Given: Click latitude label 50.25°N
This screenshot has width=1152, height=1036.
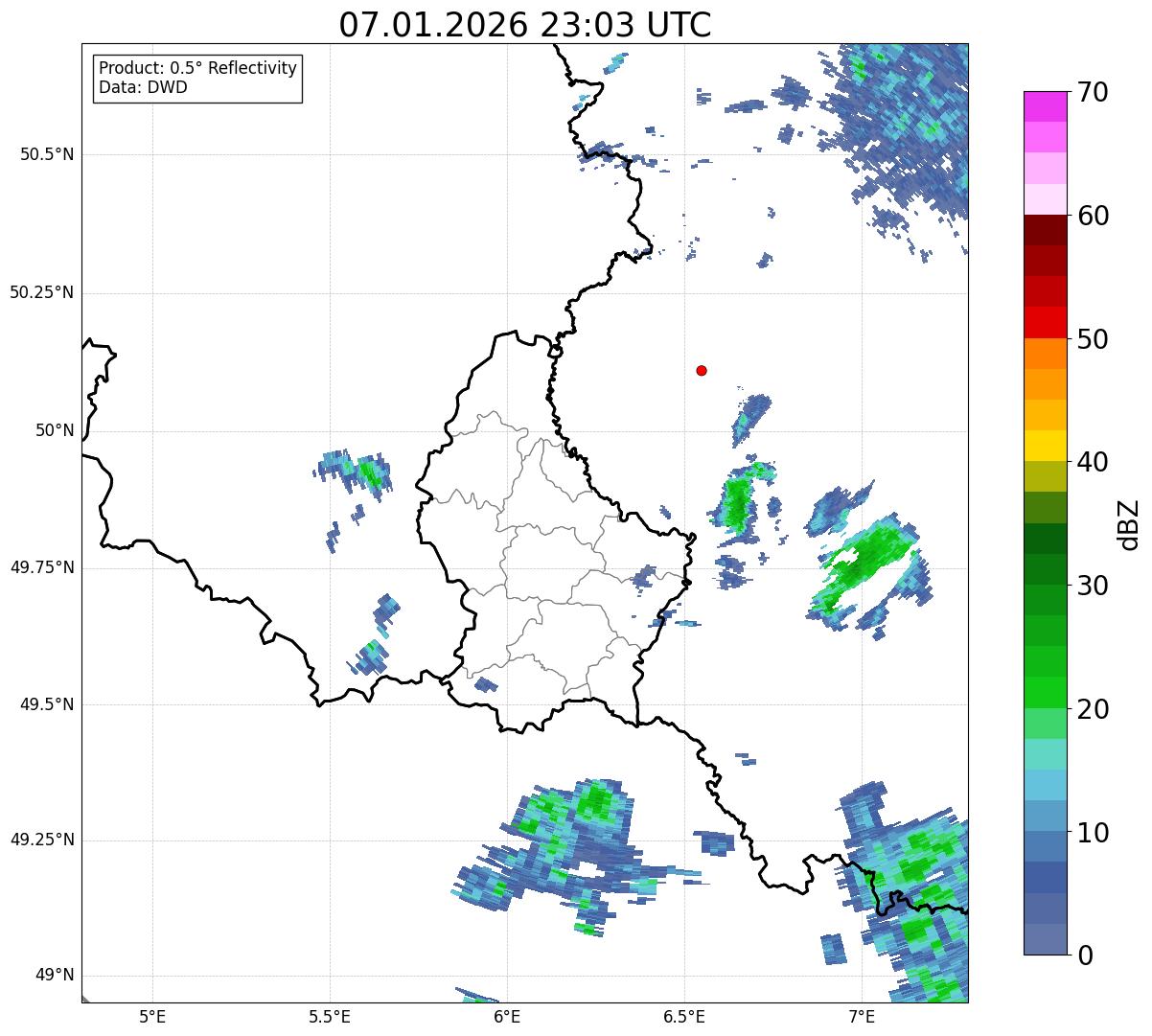Looking at the screenshot, I should (x=42, y=293).
